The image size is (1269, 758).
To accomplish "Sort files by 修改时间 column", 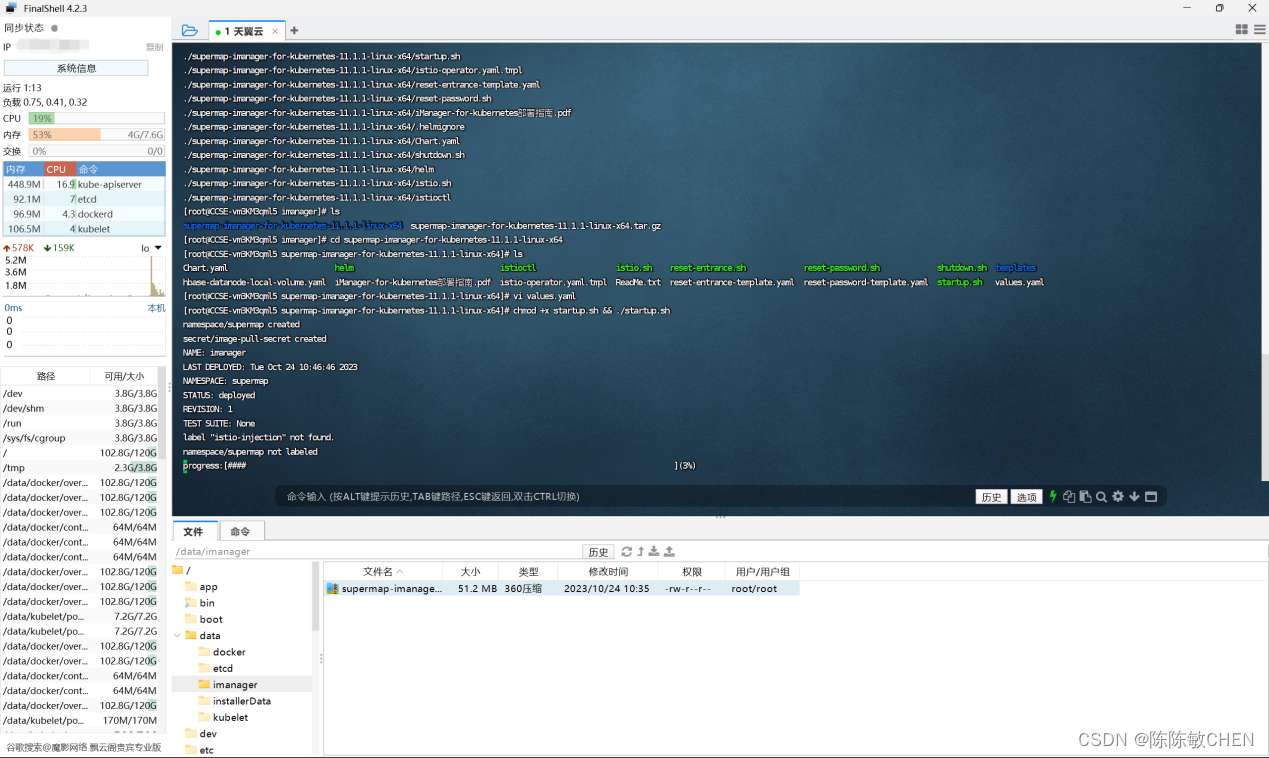I will coord(608,572).
